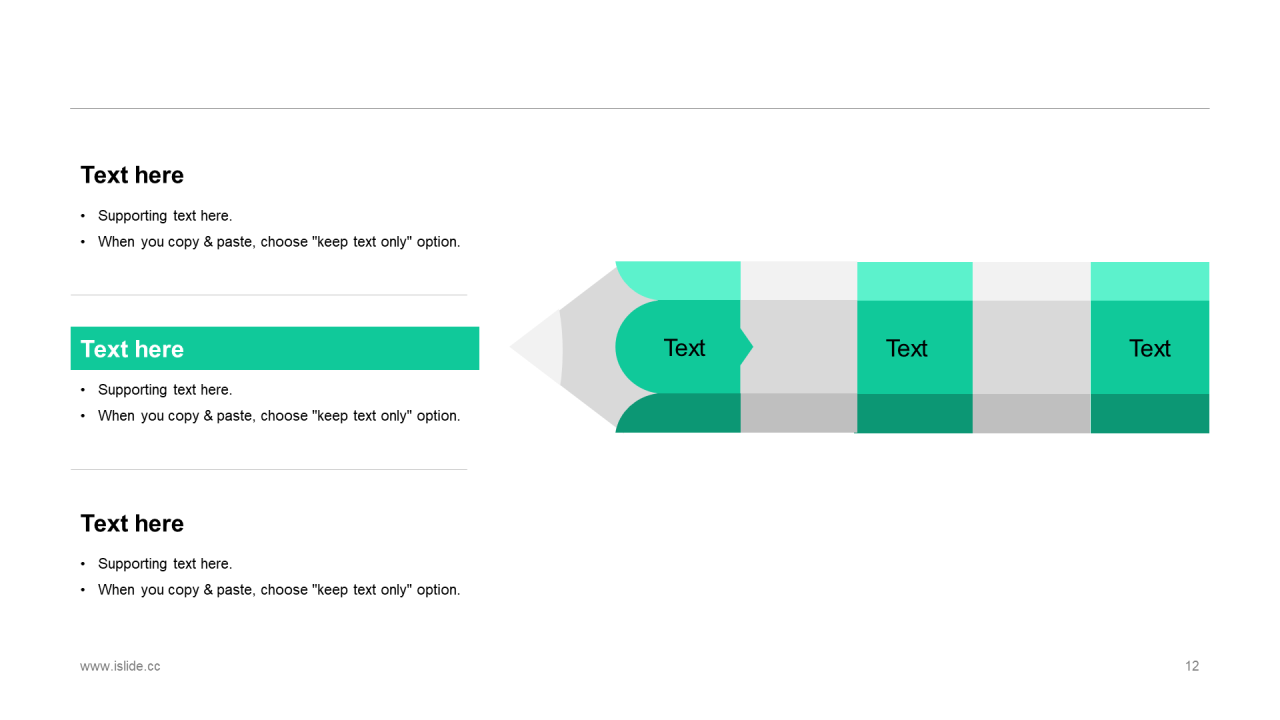Select third section Supporting text here bullet
The width and height of the screenshot is (1280, 720).
(x=165, y=564)
